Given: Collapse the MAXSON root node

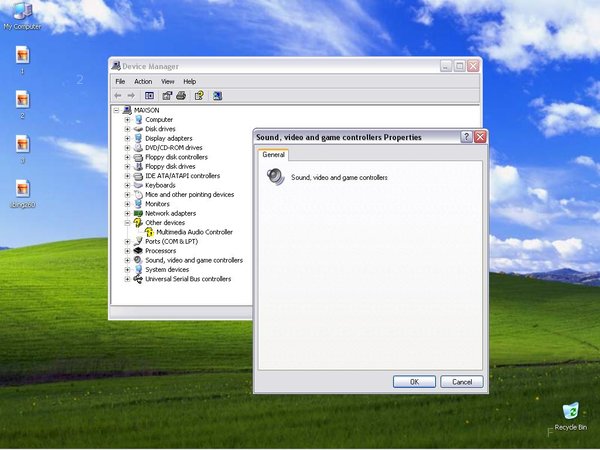Looking at the screenshot, I should [116, 110].
